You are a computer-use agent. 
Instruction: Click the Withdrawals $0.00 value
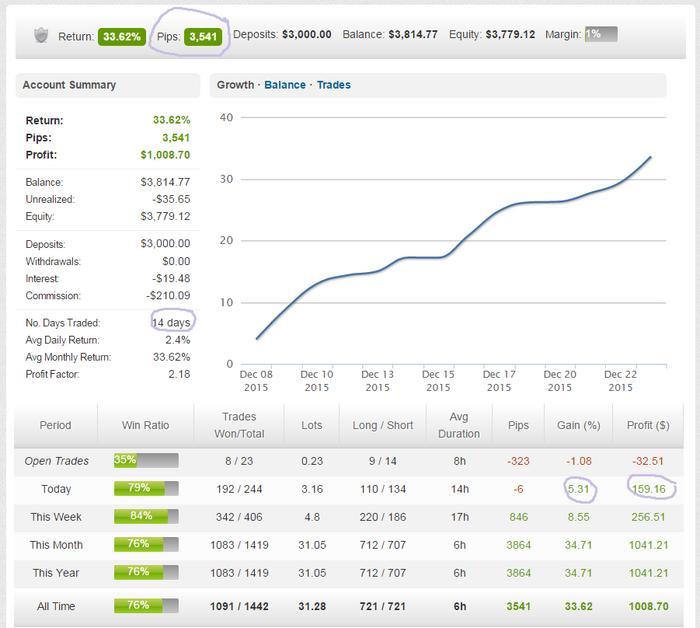point(176,261)
